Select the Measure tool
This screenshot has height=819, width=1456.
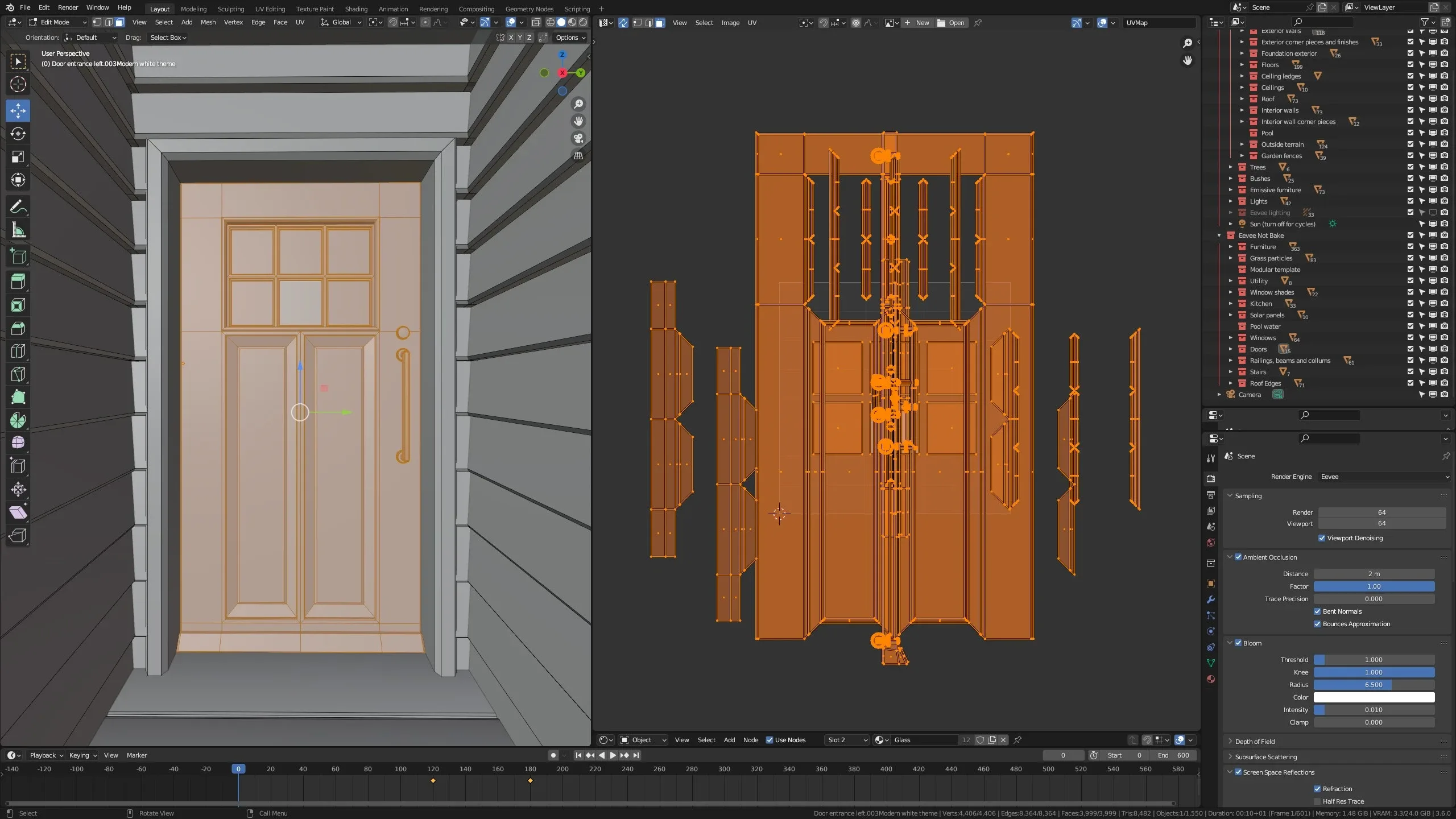(x=18, y=230)
